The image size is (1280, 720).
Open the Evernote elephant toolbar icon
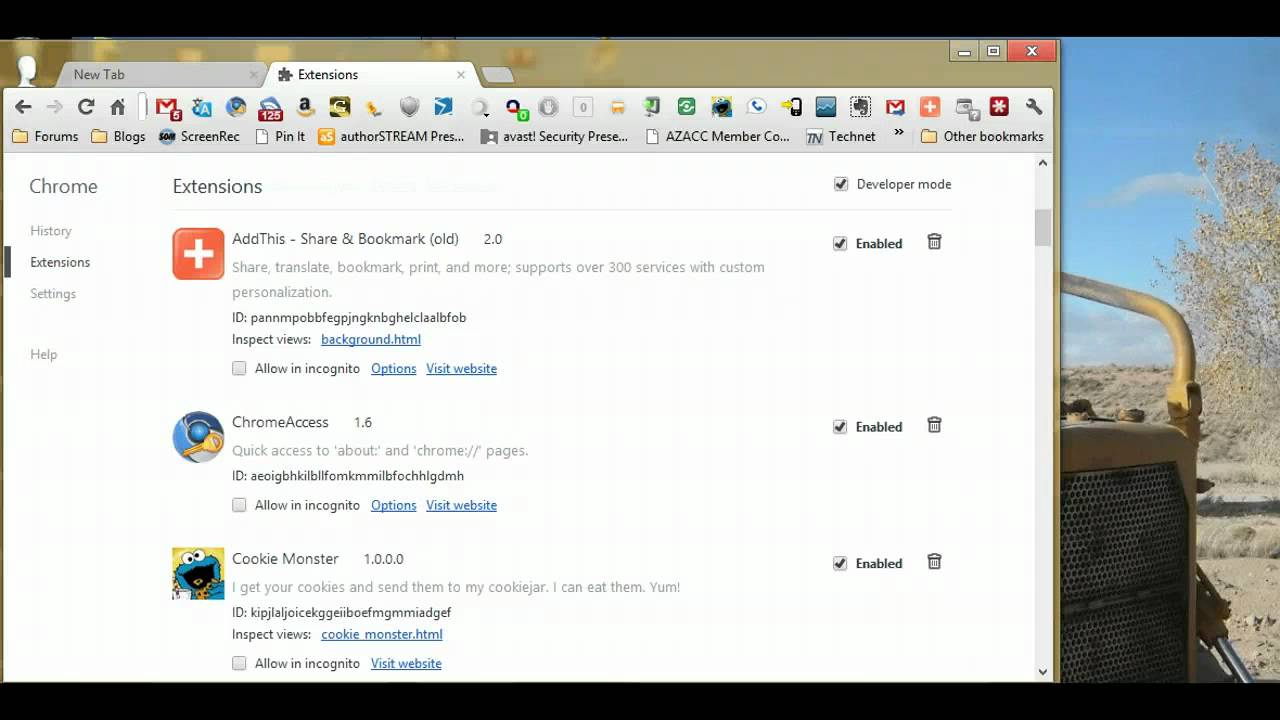(x=860, y=107)
